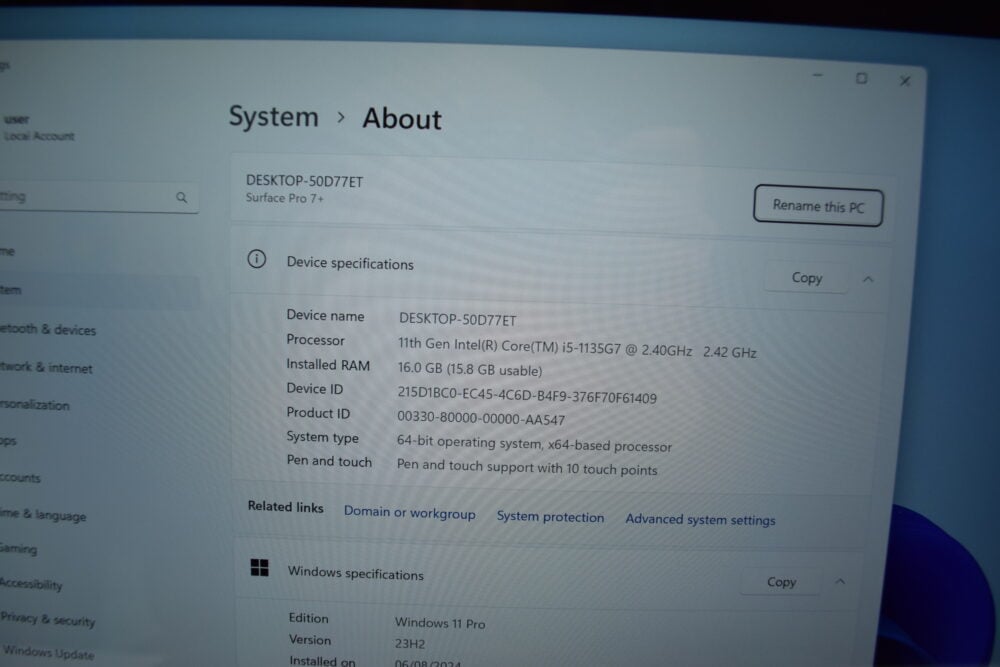
Task: Open the Domain or workgroup link
Action: click(x=409, y=513)
